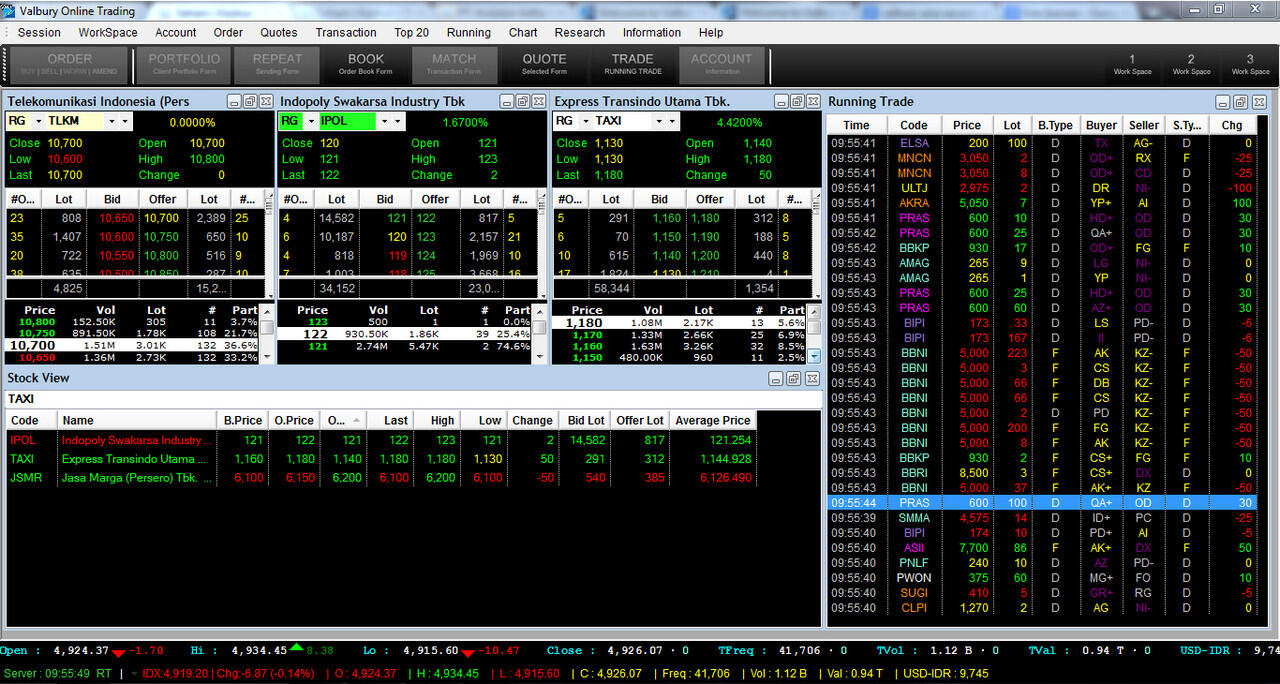The height and width of the screenshot is (684, 1280).
Task: Select the IPOL row in Stock View
Action: (381, 440)
